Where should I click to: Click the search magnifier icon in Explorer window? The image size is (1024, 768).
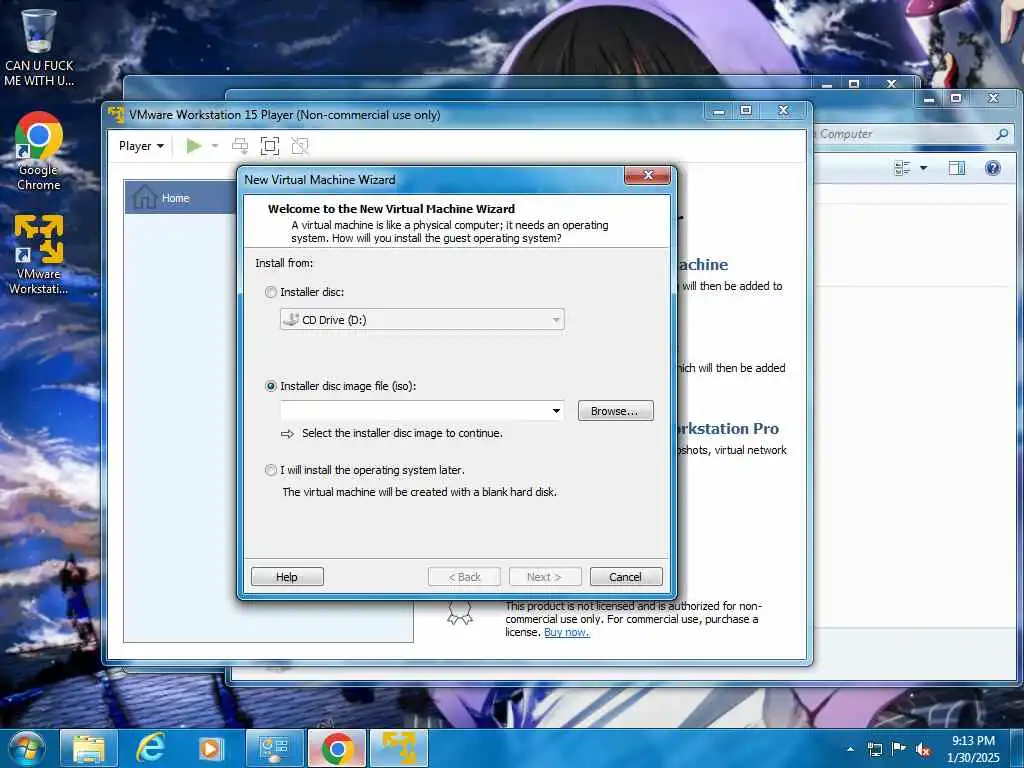(1002, 134)
